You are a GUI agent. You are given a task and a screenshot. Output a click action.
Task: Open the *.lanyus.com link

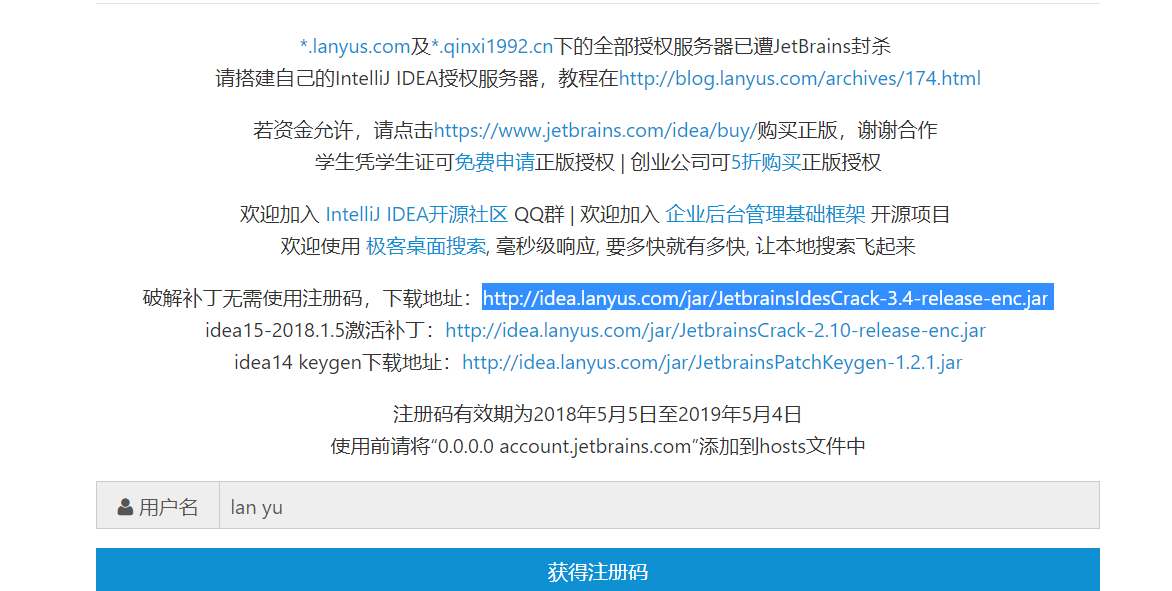point(355,46)
